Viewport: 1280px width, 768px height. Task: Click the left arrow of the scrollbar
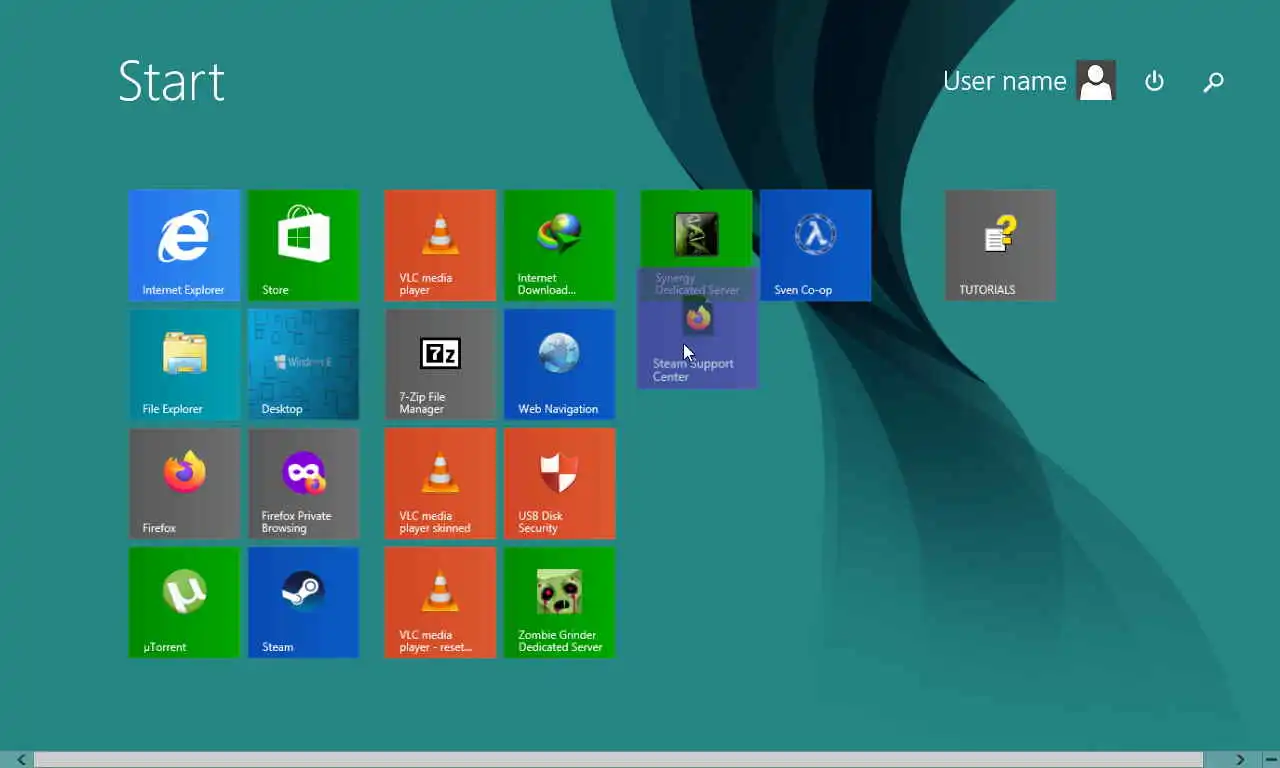click(x=21, y=760)
